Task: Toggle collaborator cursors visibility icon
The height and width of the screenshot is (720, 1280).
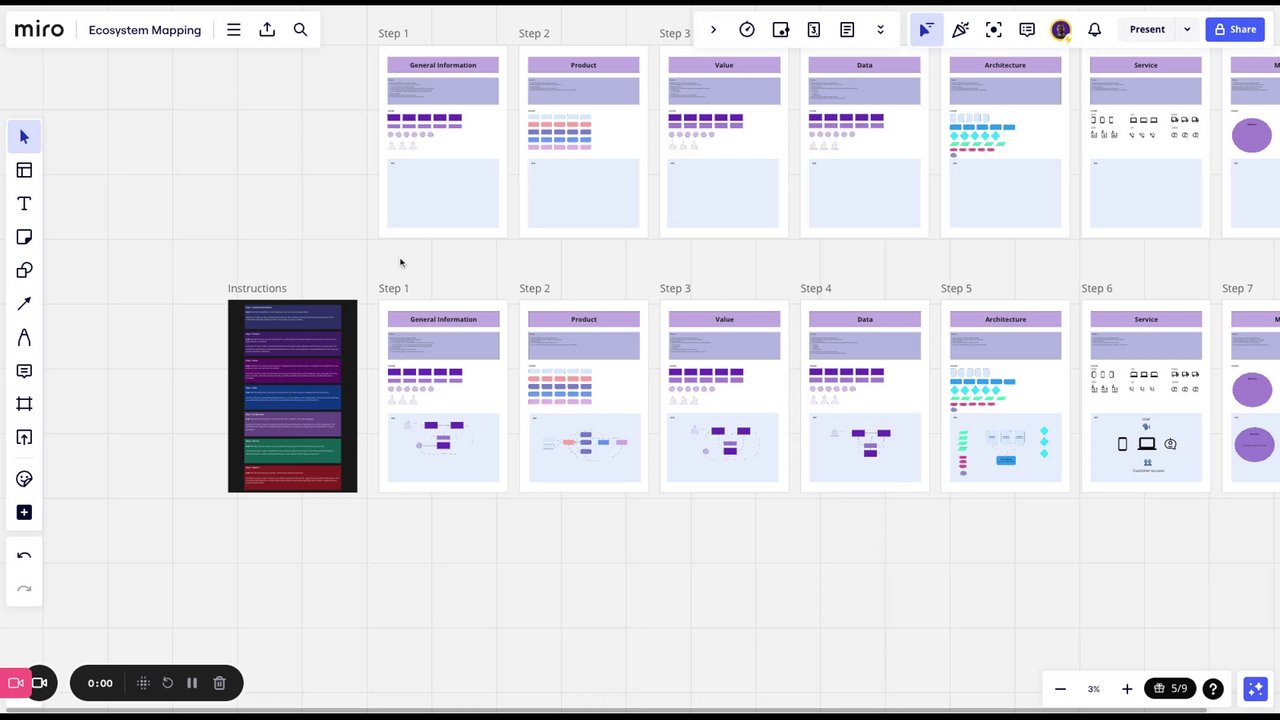Action: click(x=926, y=30)
